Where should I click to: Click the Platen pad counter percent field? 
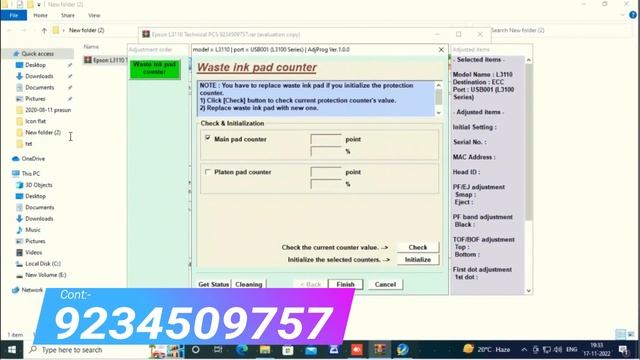326,184
